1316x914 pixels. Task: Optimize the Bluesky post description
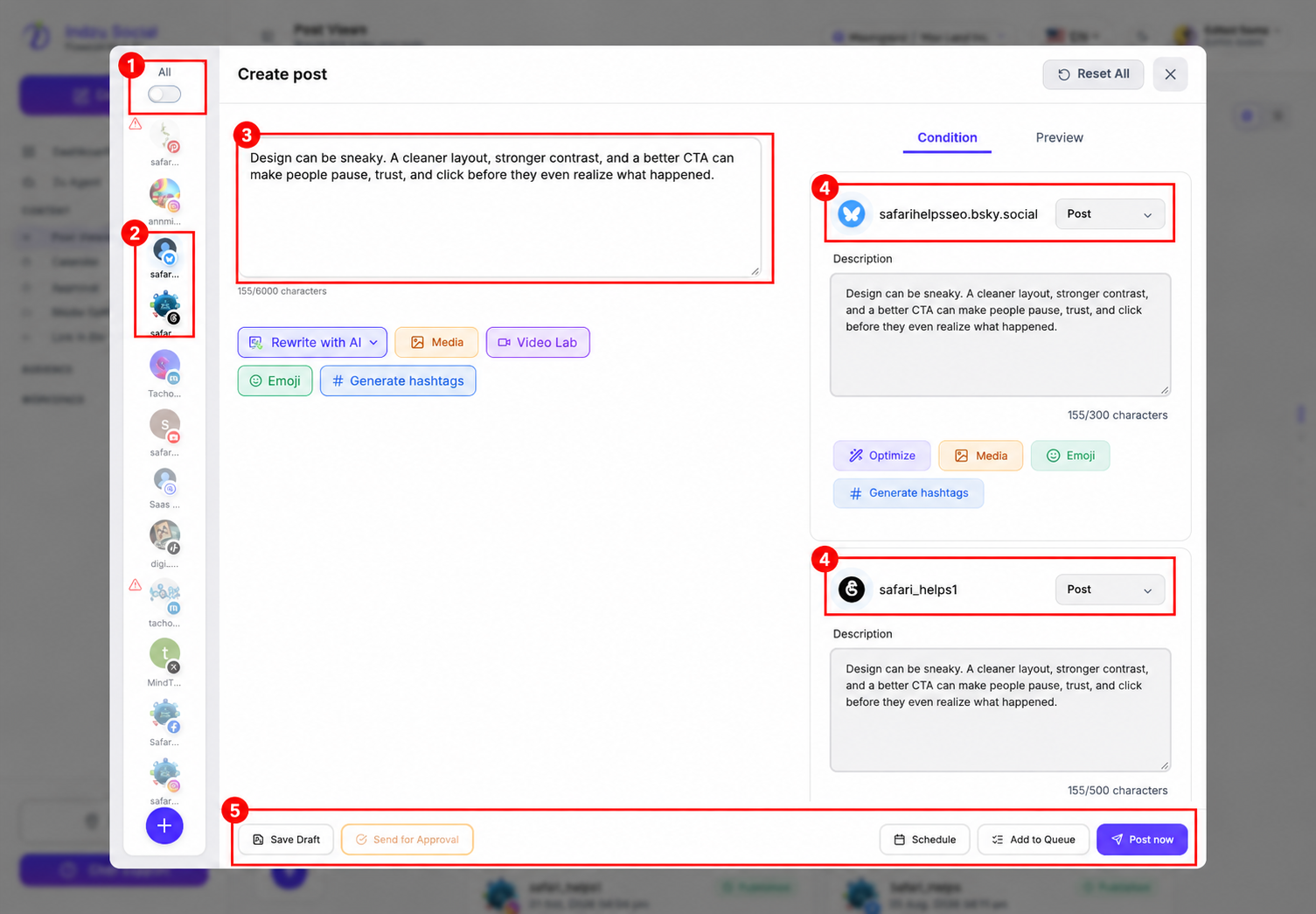pos(881,456)
